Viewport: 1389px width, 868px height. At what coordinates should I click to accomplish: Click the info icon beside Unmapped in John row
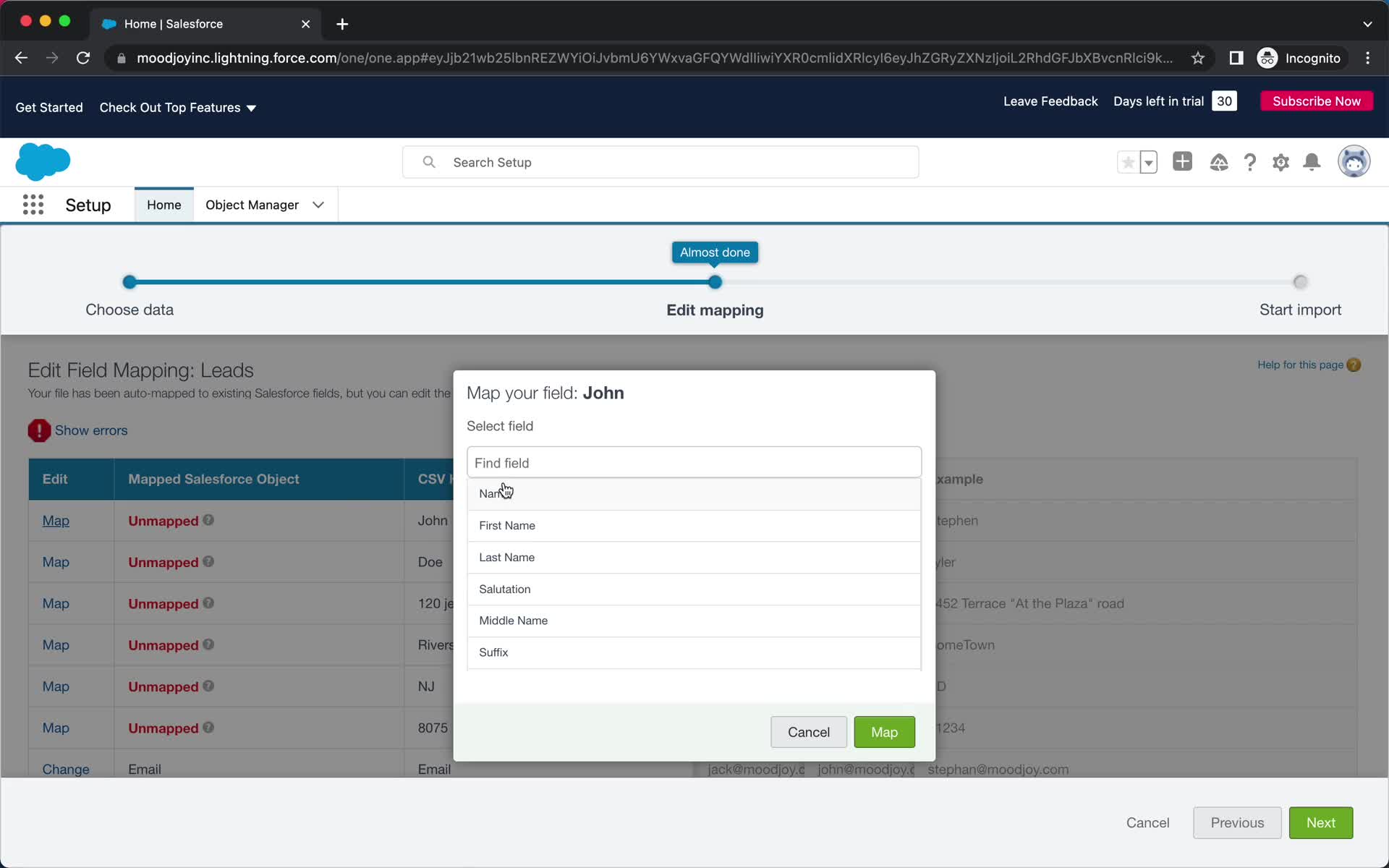click(208, 519)
